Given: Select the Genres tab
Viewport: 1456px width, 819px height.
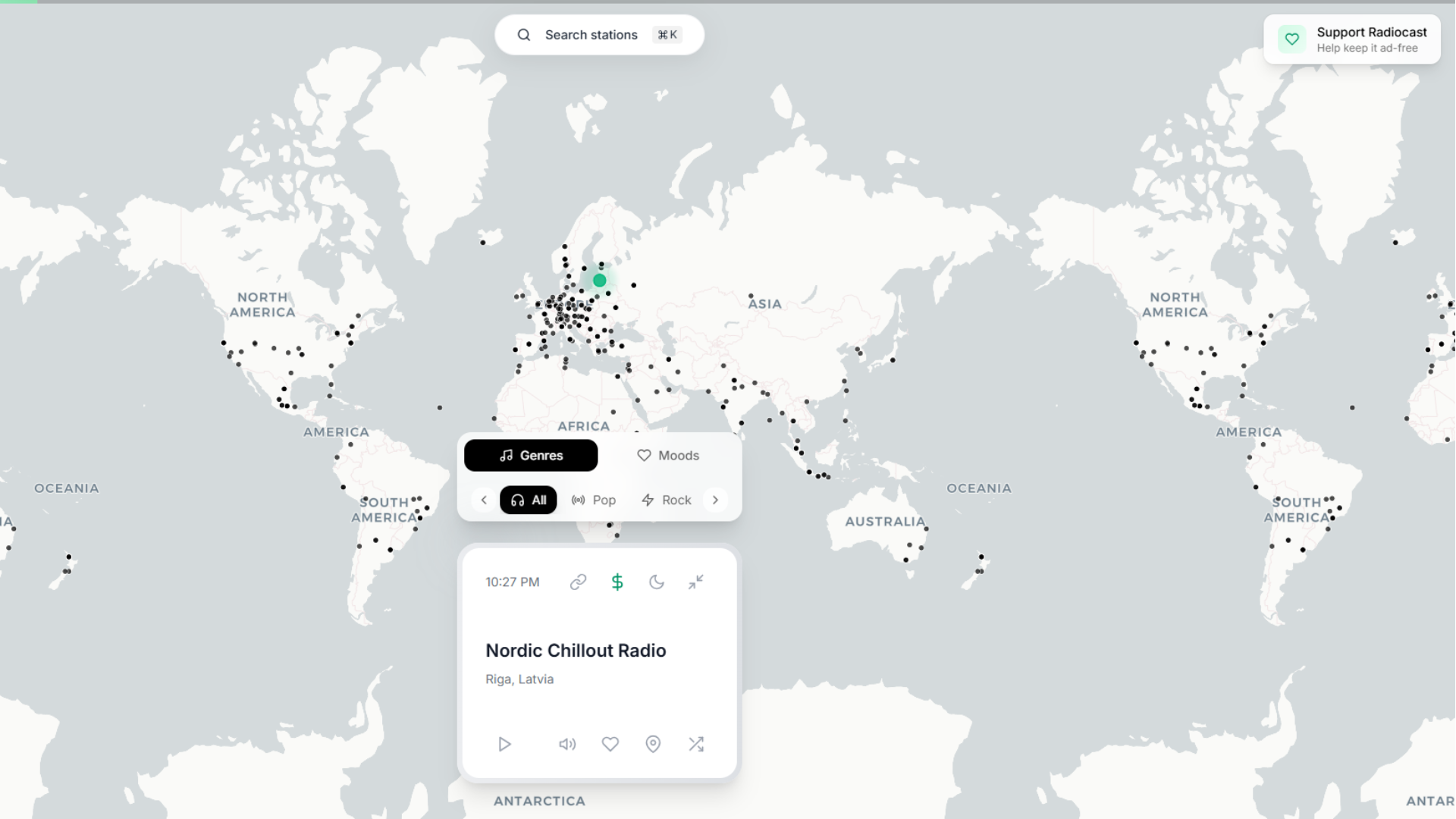Looking at the screenshot, I should (x=531, y=455).
